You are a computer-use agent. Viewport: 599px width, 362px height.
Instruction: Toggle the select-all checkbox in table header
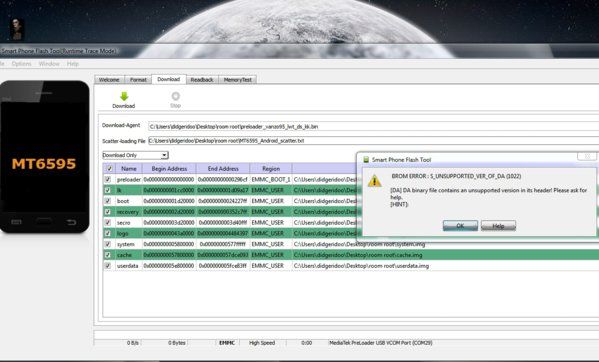point(109,168)
